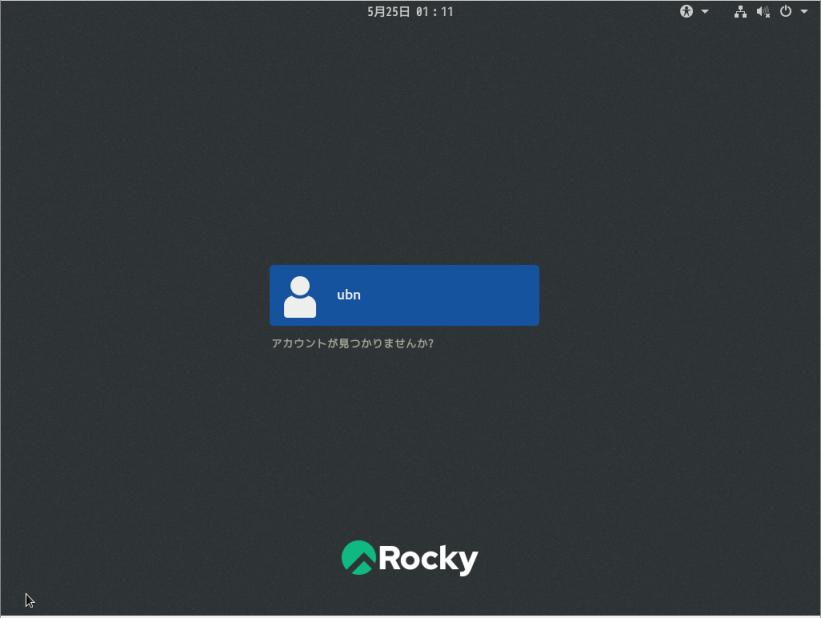The width and height of the screenshot is (821, 618).
Task: Open the clock showing 5月25日 01:11
Action: (410, 12)
